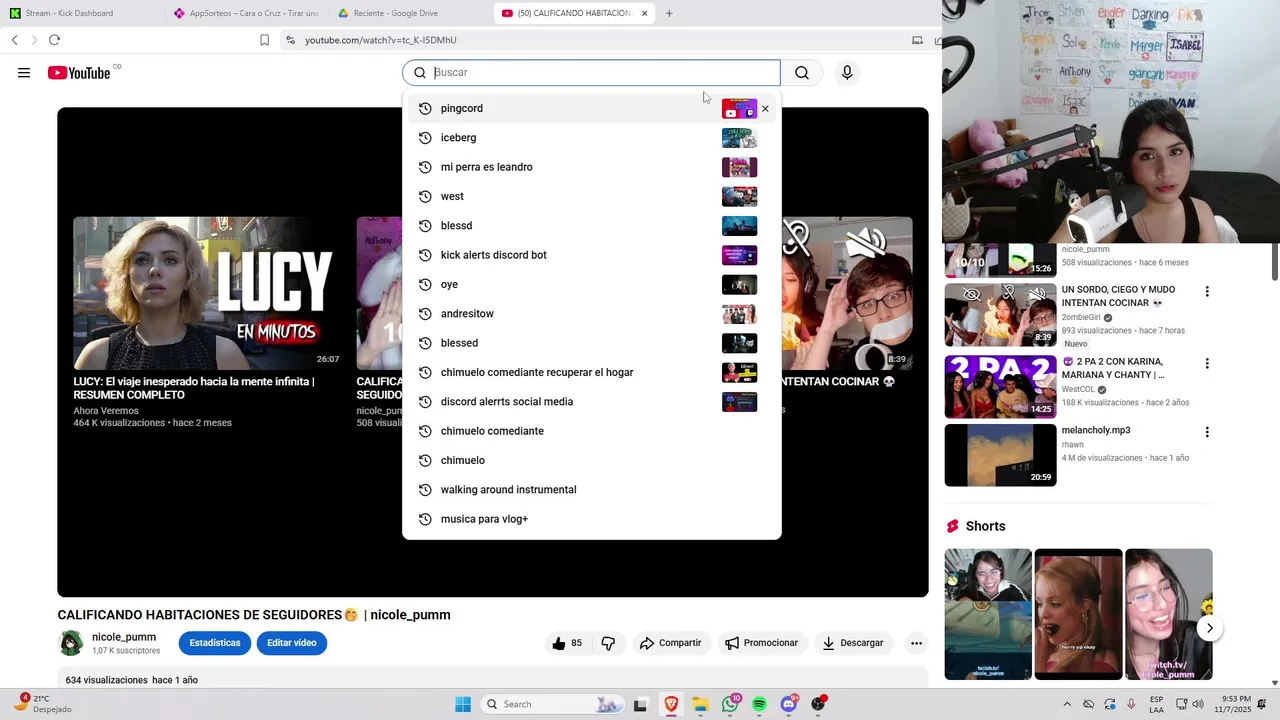Start voice search with the microphone
1280x720 pixels.
pos(847,73)
